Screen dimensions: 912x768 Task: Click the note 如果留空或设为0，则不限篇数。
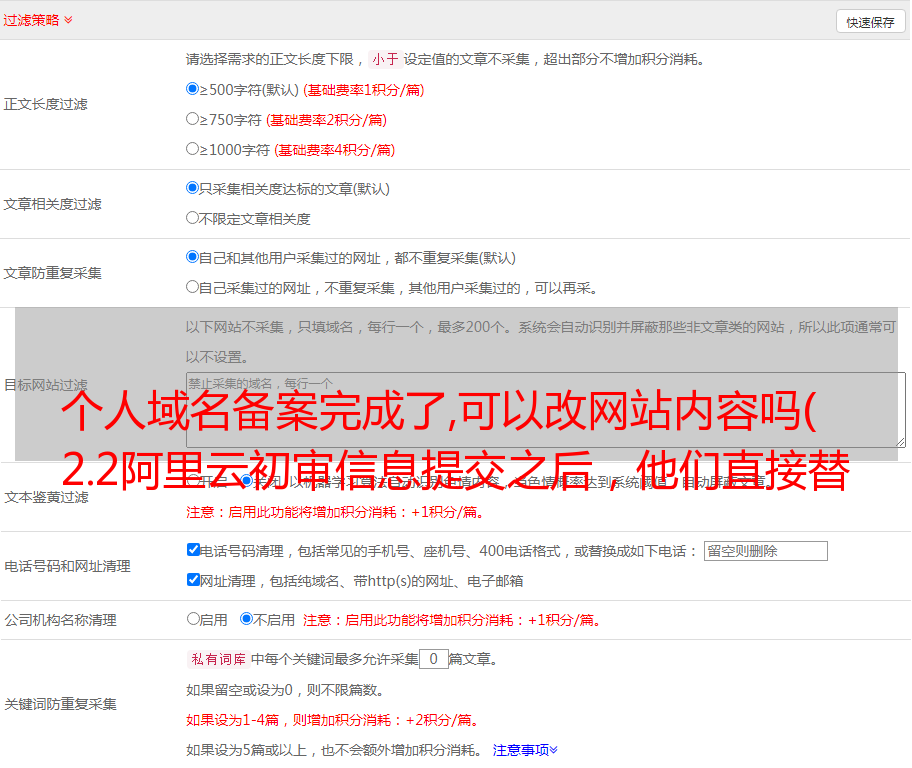pos(285,690)
